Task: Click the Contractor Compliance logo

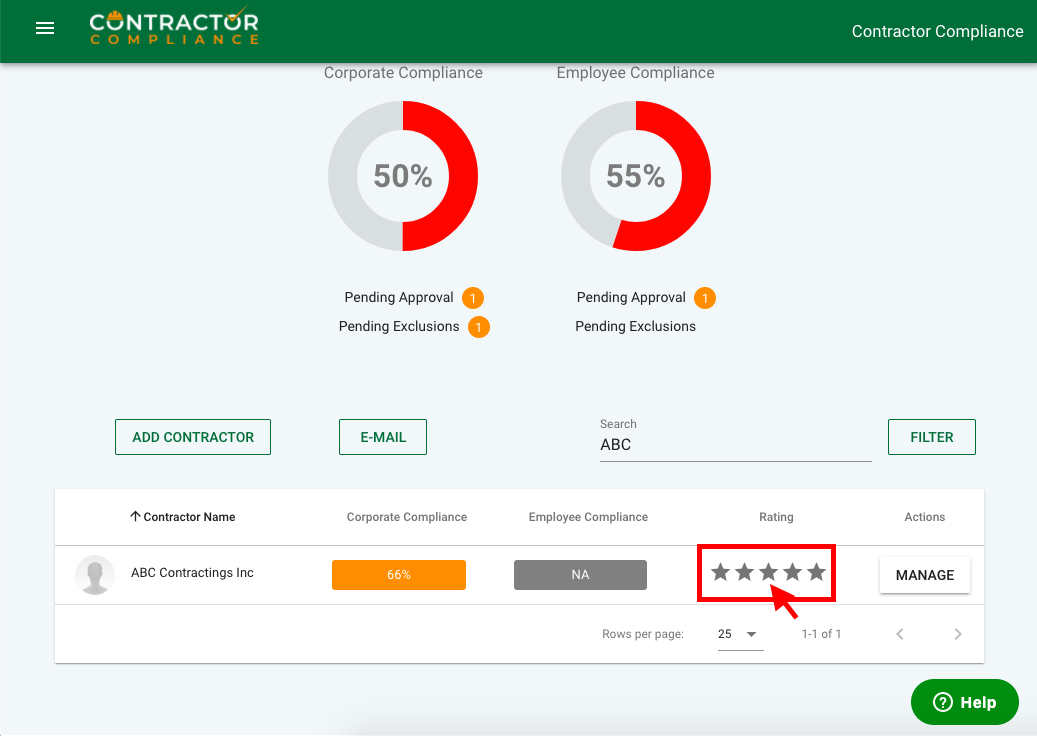Action: coord(174,28)
